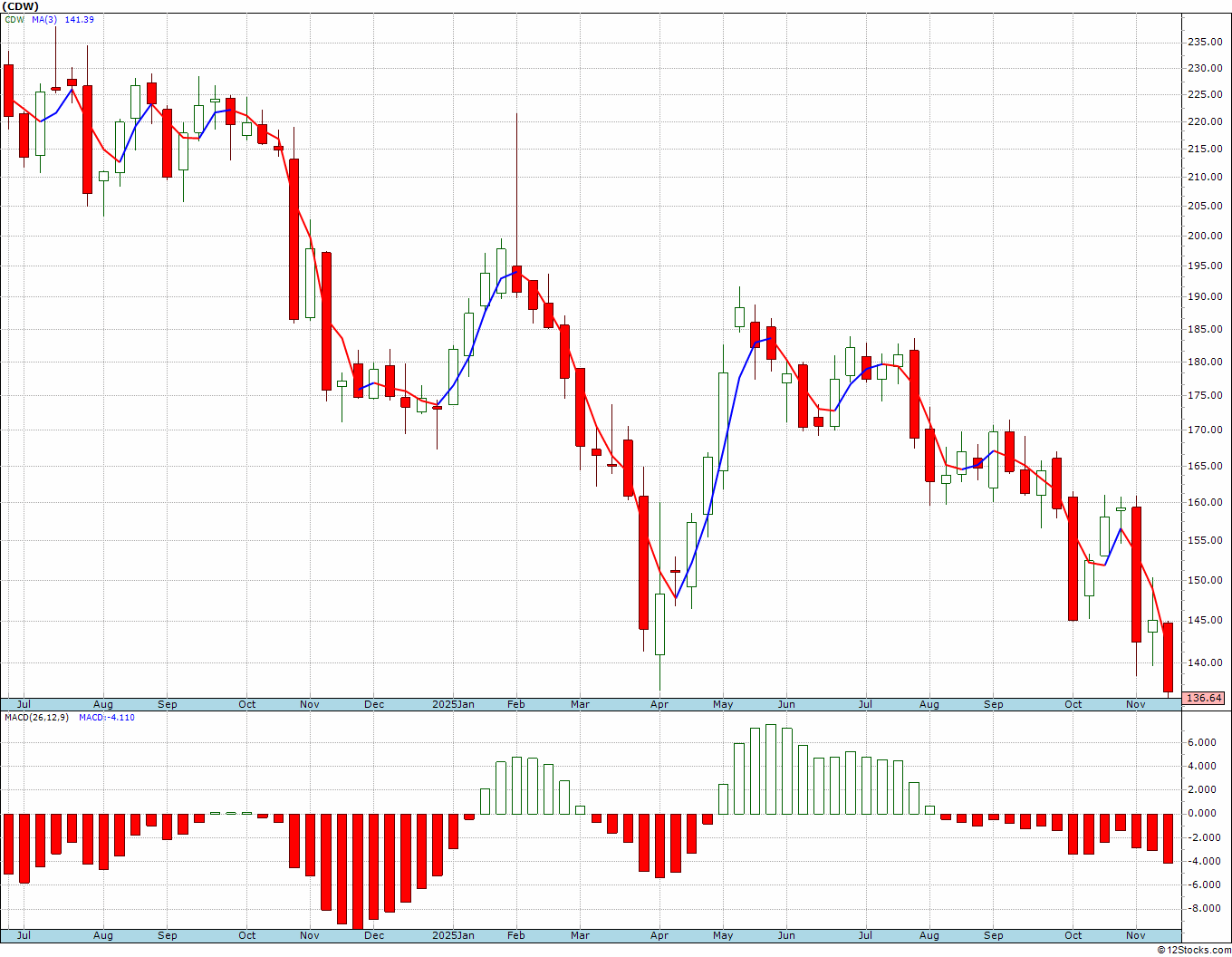Select the 170.00 price axis label
The height and width of the screenshot is (957, 1232).
(1206, 430)
